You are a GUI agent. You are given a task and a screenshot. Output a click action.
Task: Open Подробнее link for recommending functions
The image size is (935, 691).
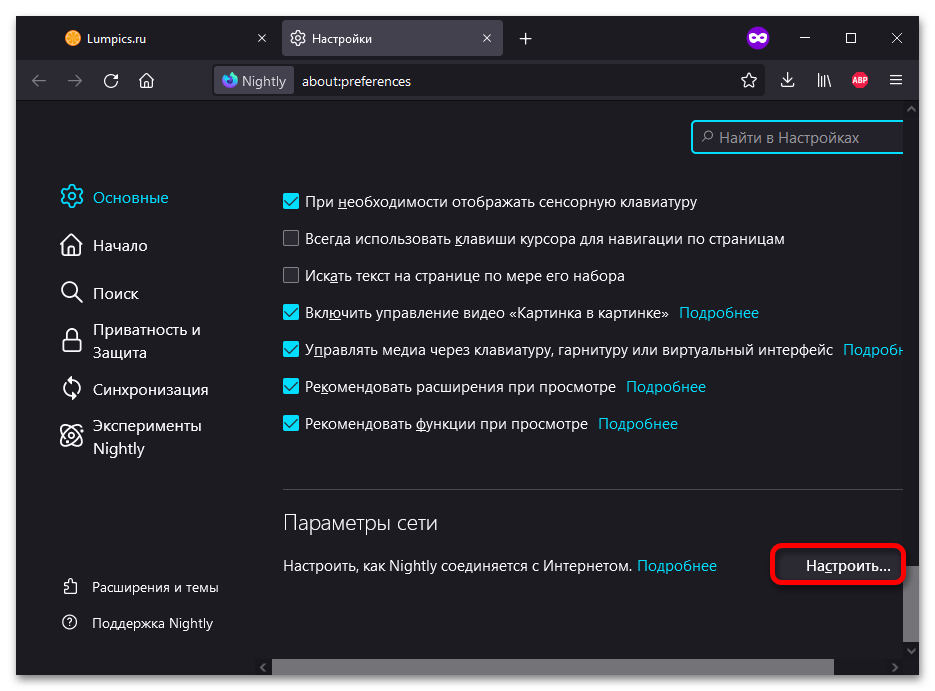pos(638,424)
